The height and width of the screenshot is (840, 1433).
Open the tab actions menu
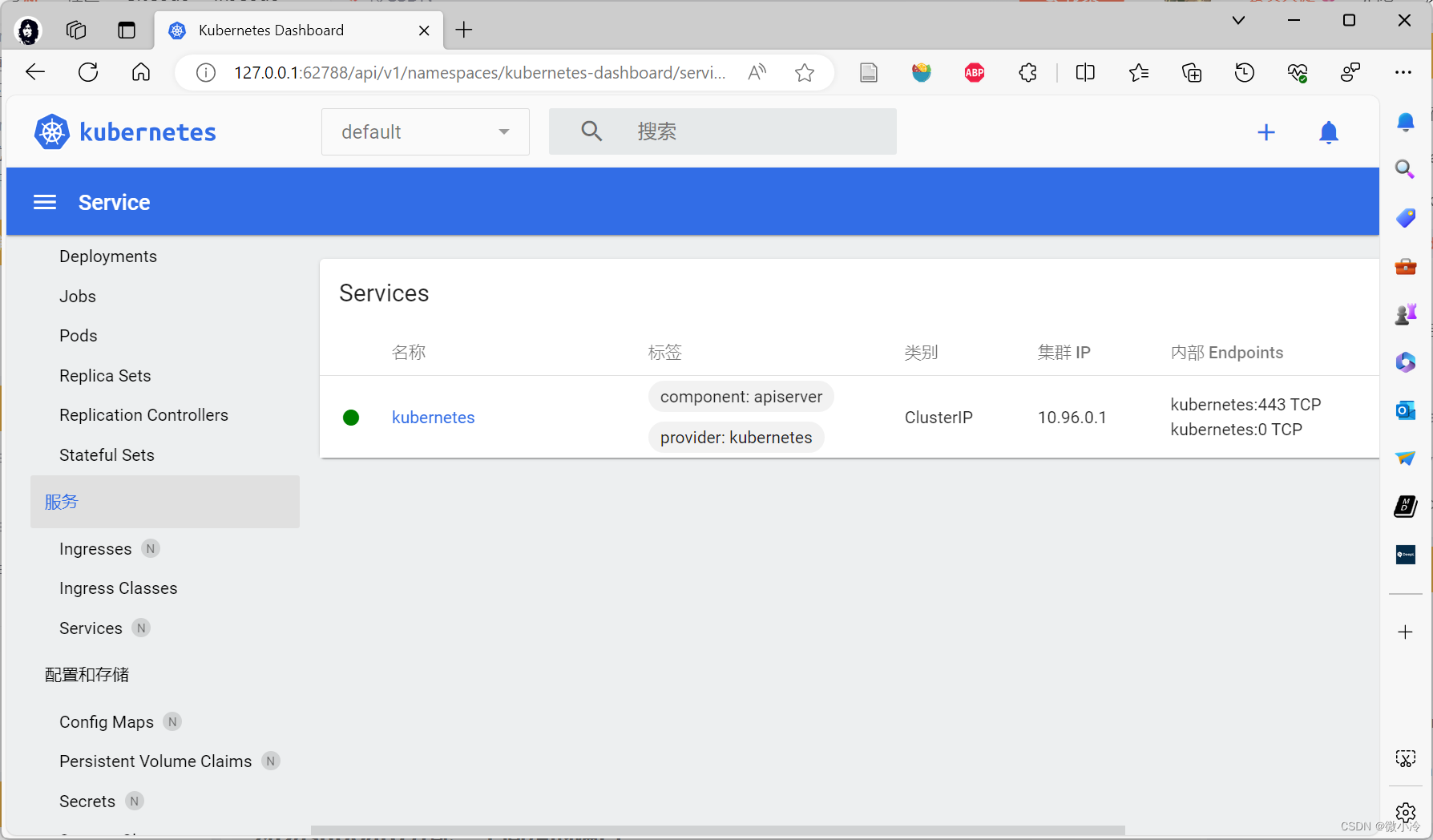[127, 30]
